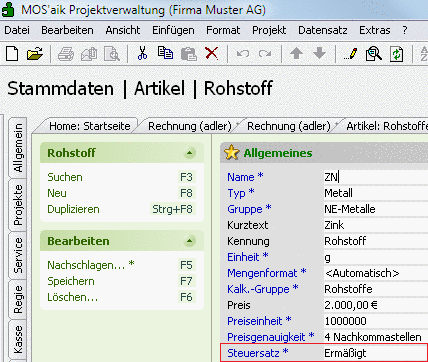Open the Format menu
Screen dimensions: 428x362
click(x=223, y=30)
